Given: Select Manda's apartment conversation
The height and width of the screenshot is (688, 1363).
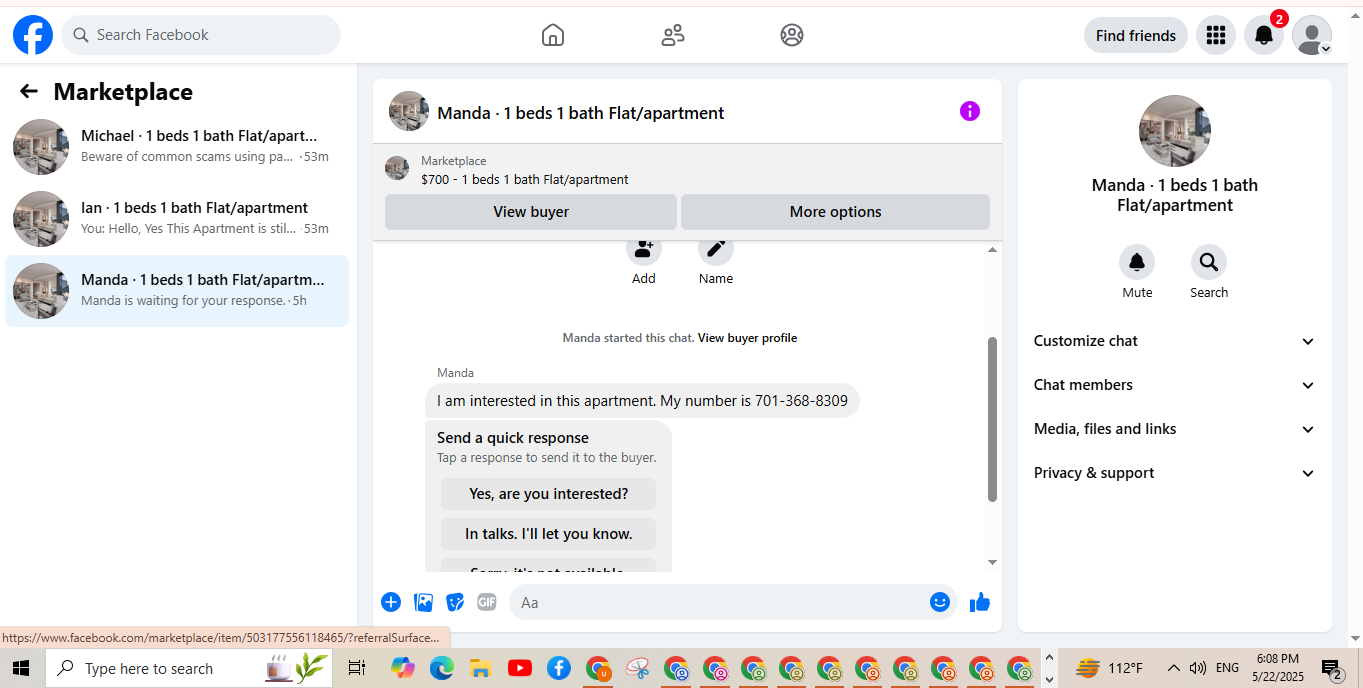Looking at the screenshot, I should (177, 290).
